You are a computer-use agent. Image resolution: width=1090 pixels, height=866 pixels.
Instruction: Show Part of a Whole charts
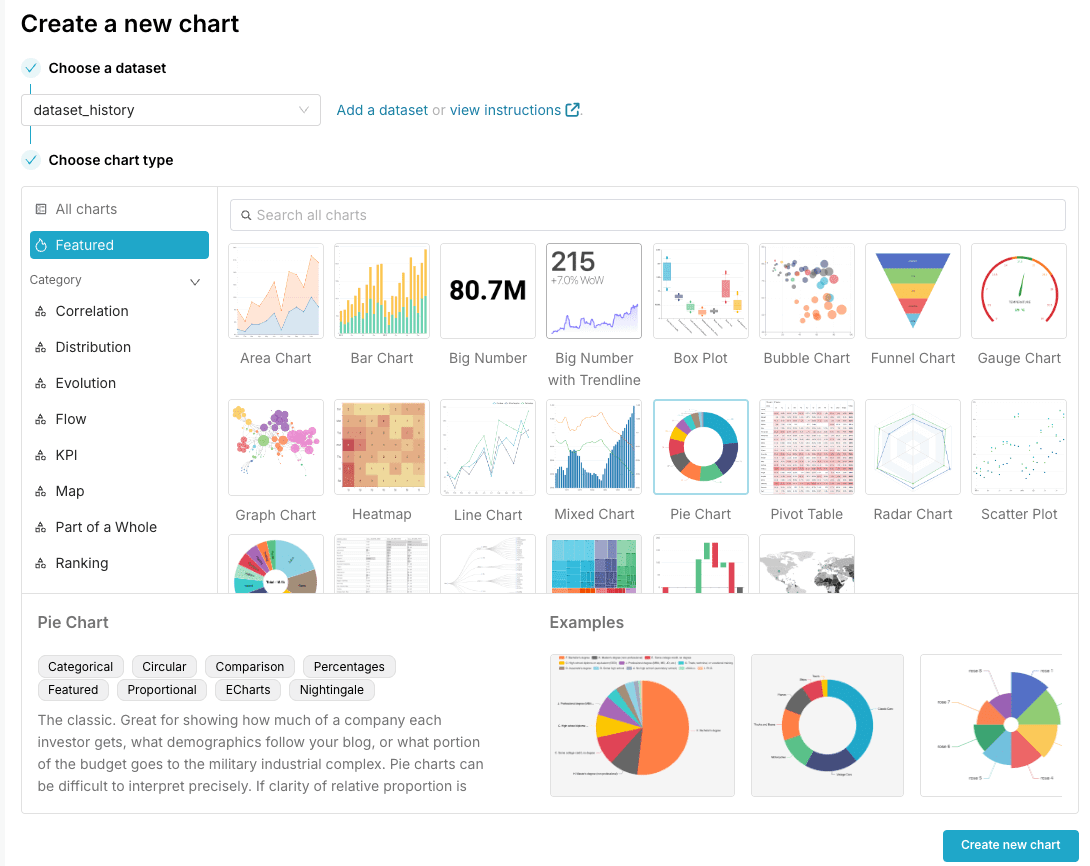(106, 527)
